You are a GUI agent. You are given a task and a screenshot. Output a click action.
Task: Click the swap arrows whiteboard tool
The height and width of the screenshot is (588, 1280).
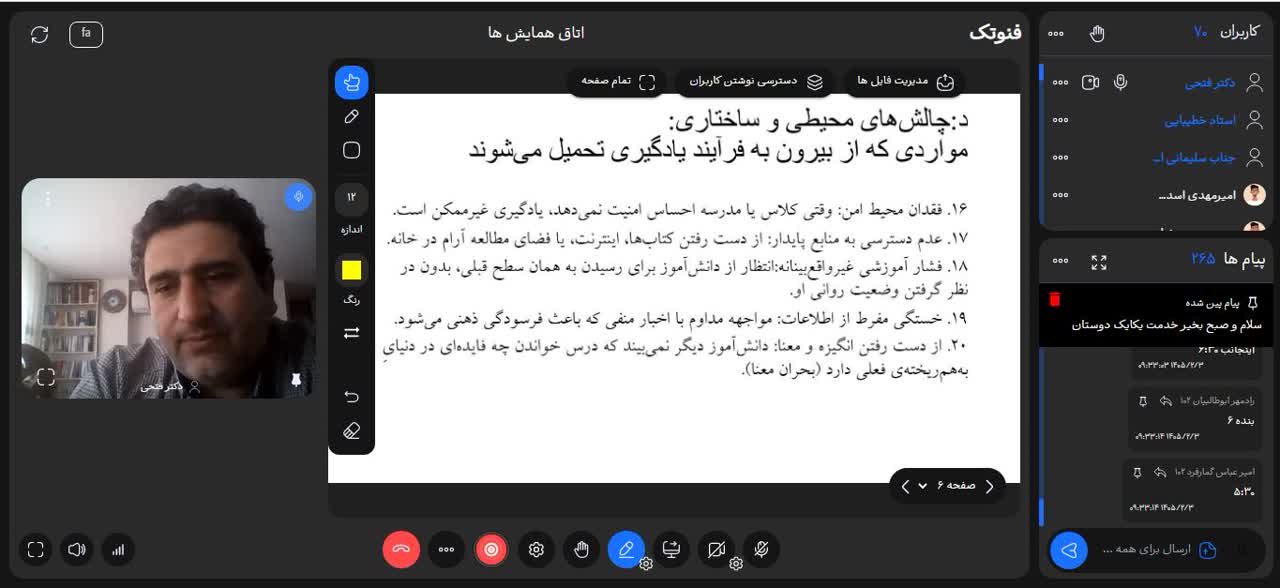(351, 333)
